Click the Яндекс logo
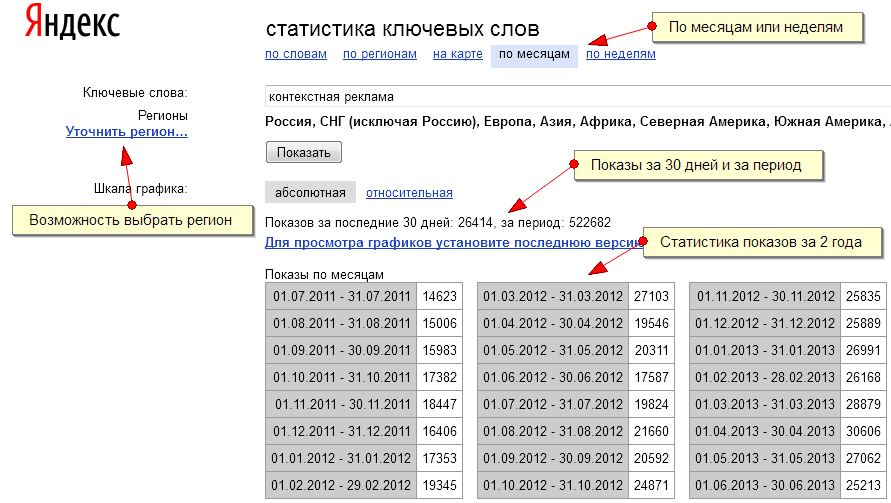 coord(72,22)
